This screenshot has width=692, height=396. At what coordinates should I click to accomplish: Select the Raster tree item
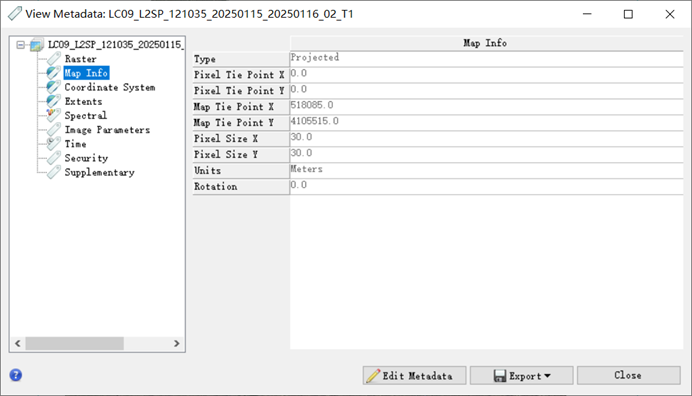(80, 59)
